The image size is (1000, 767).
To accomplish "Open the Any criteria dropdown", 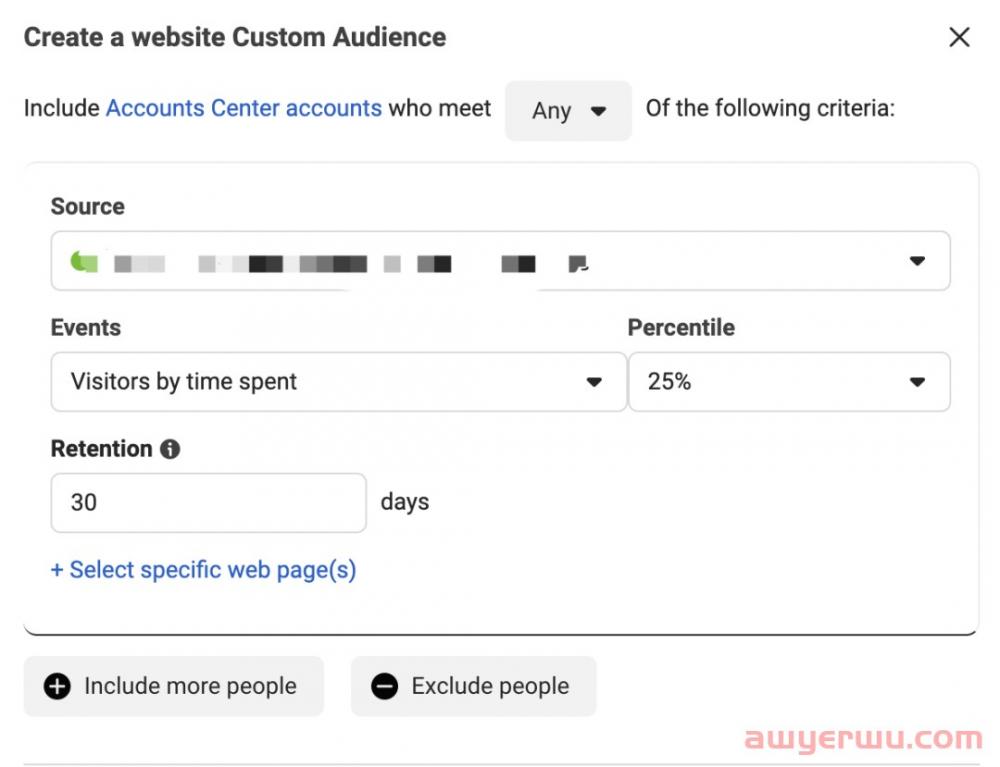I will (567, 111).
